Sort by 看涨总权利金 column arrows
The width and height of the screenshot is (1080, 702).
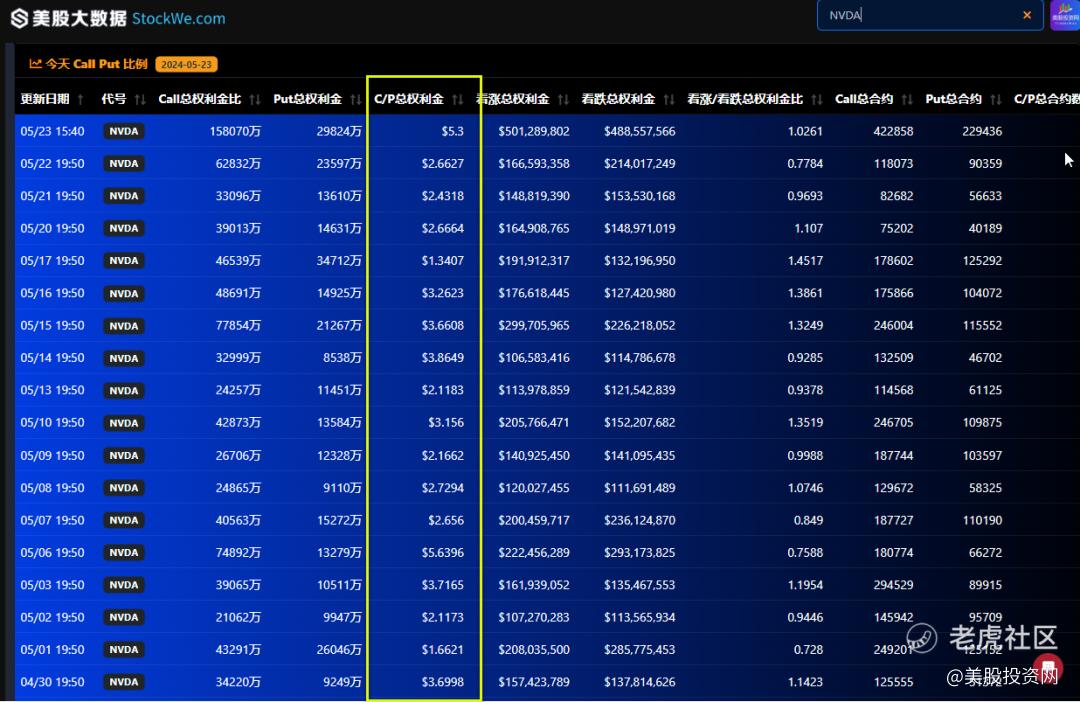tap(563, 100)
